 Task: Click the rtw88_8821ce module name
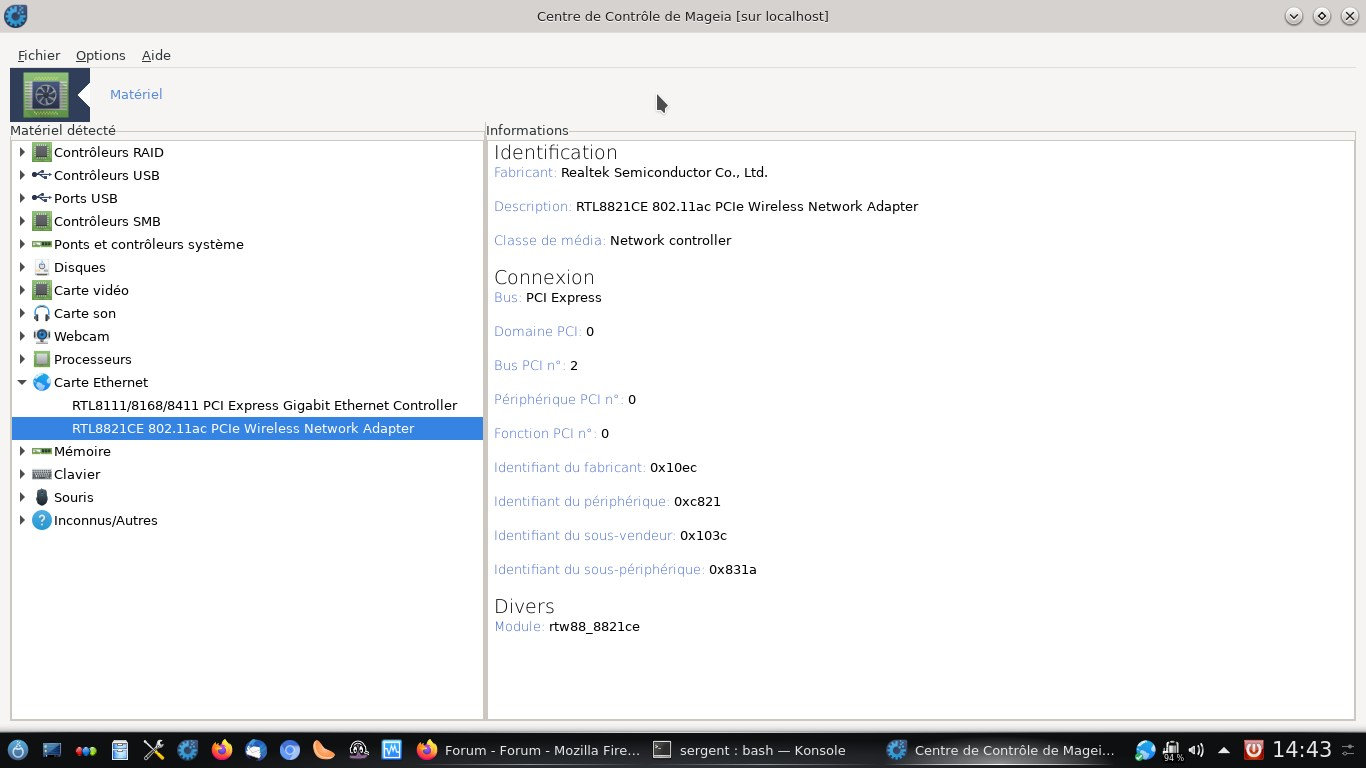tap(594, 626)
